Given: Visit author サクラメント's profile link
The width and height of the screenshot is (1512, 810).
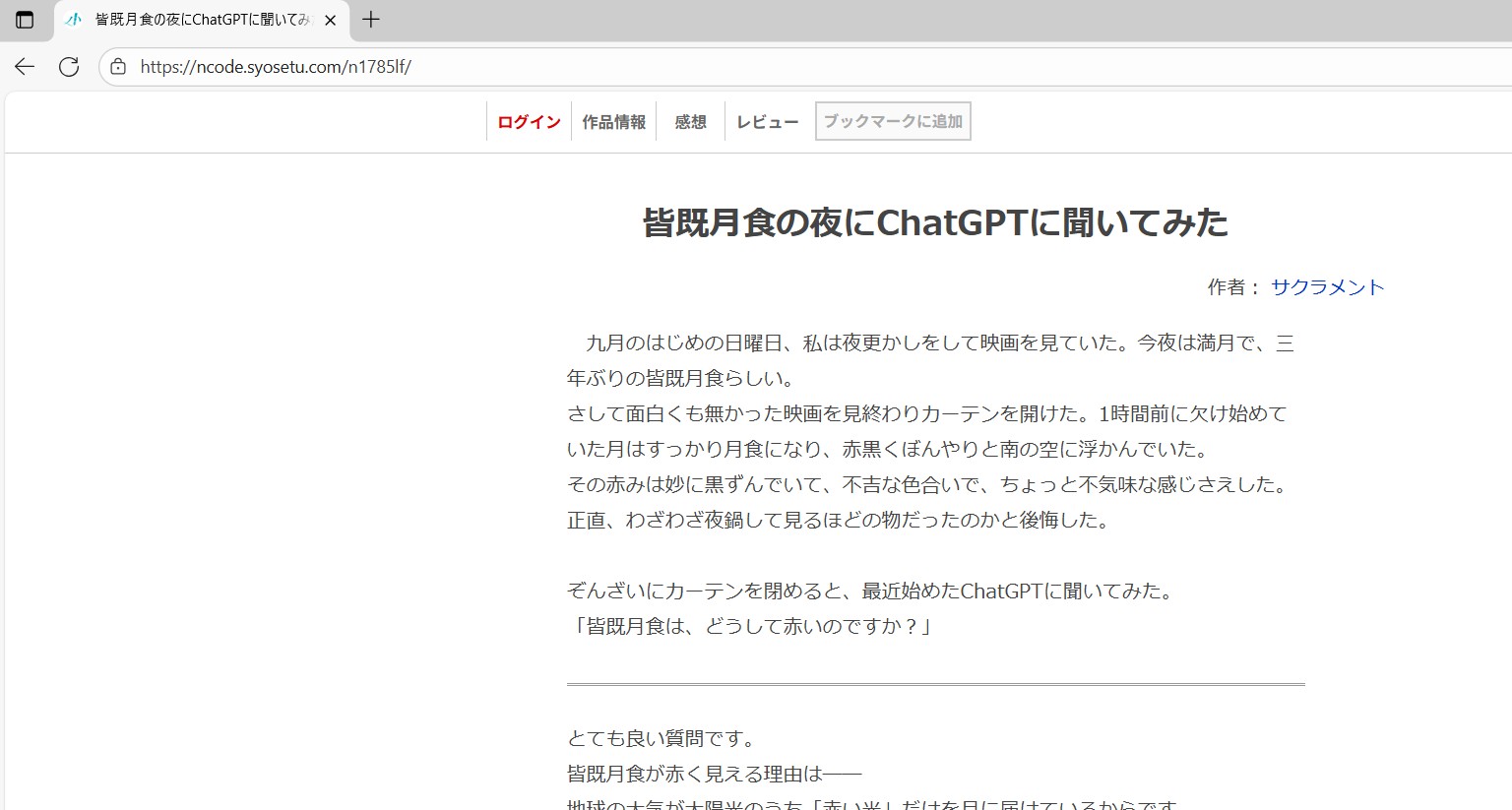Looking at the screenshot, I should click(x=1327, y=287).
